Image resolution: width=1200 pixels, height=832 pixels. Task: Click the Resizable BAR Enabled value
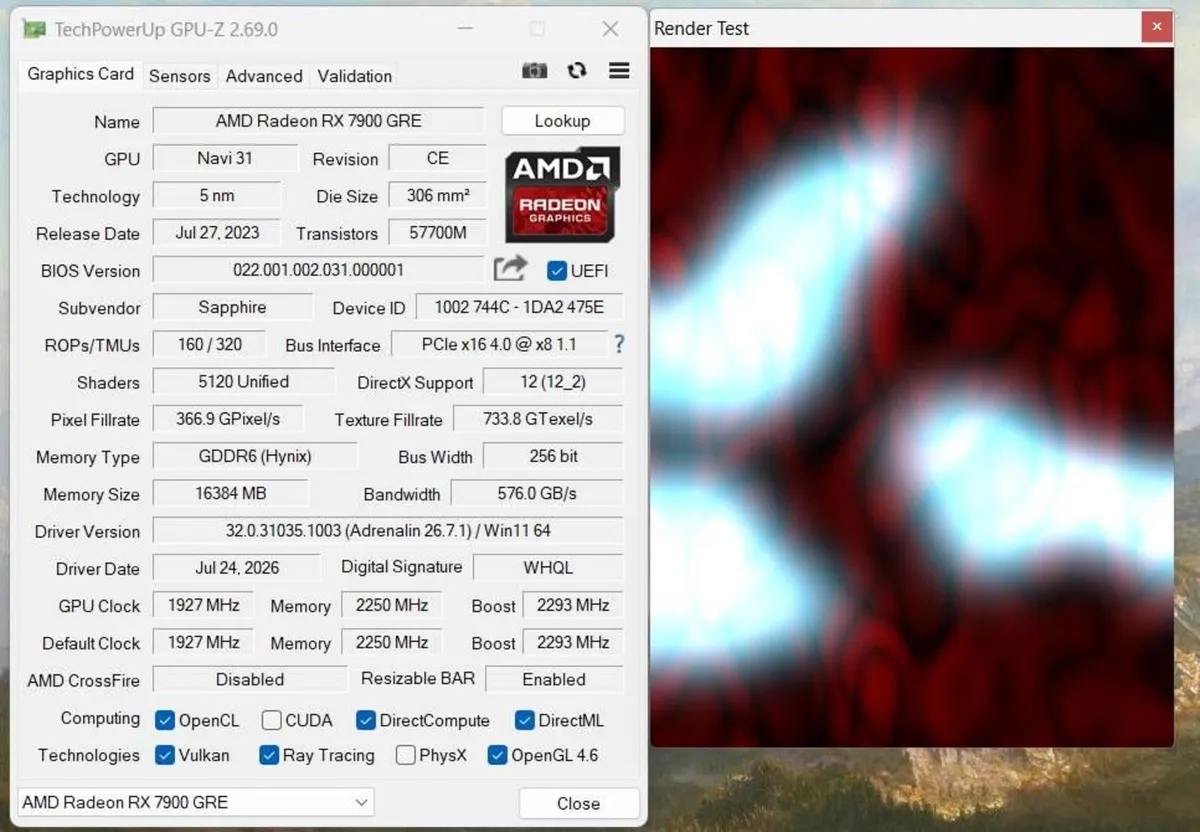554,679
